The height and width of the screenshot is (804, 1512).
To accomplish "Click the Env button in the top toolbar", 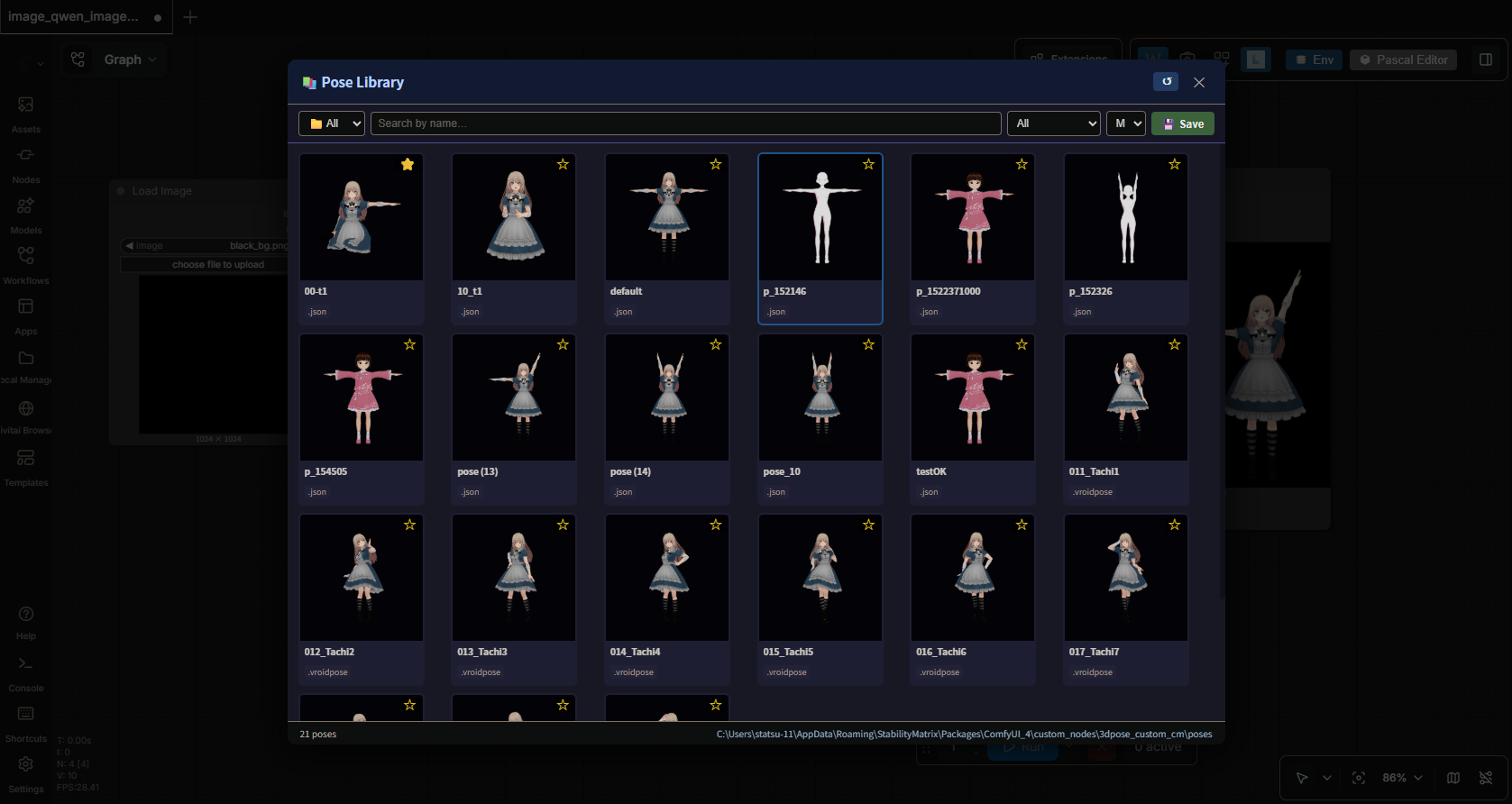I will point(1315,59).
